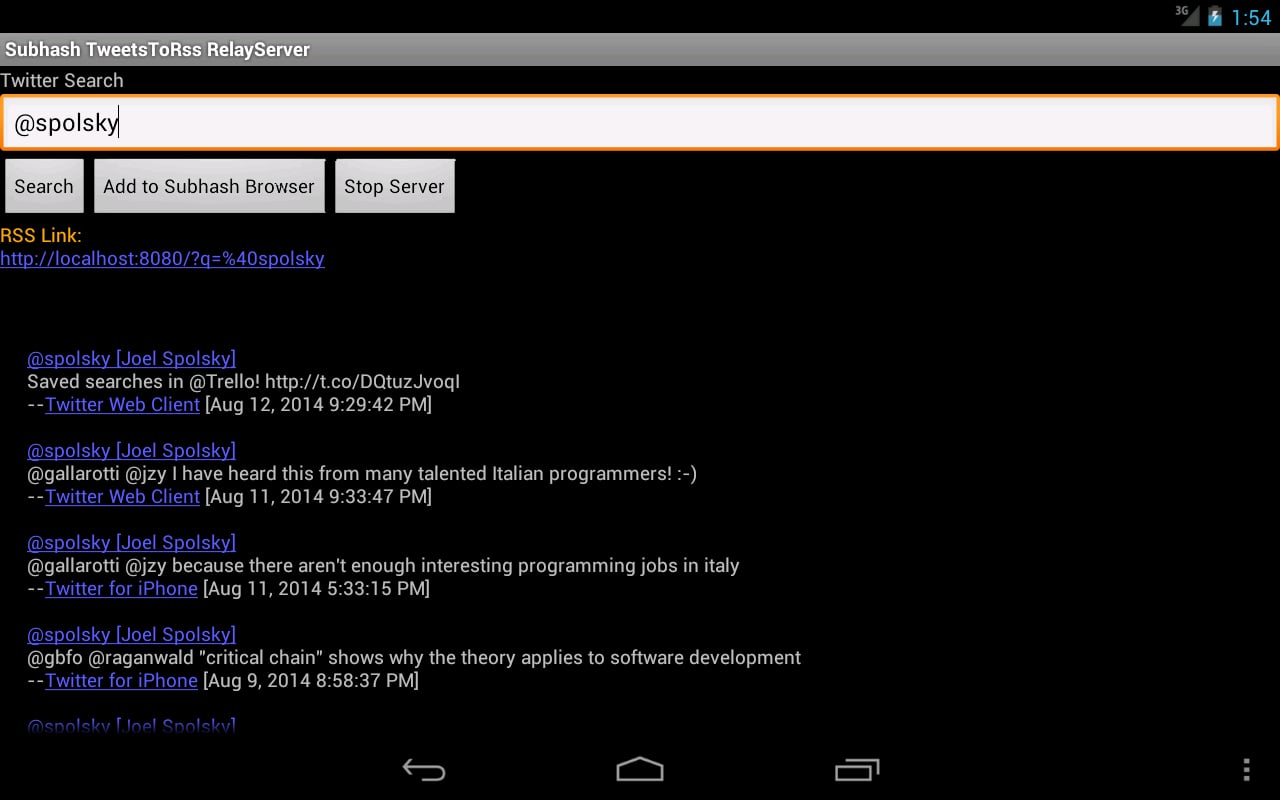1280x800 pixels.
Task: Open Twitter Web Client link dated Aug 11 9:33:47
Action: 122,496
